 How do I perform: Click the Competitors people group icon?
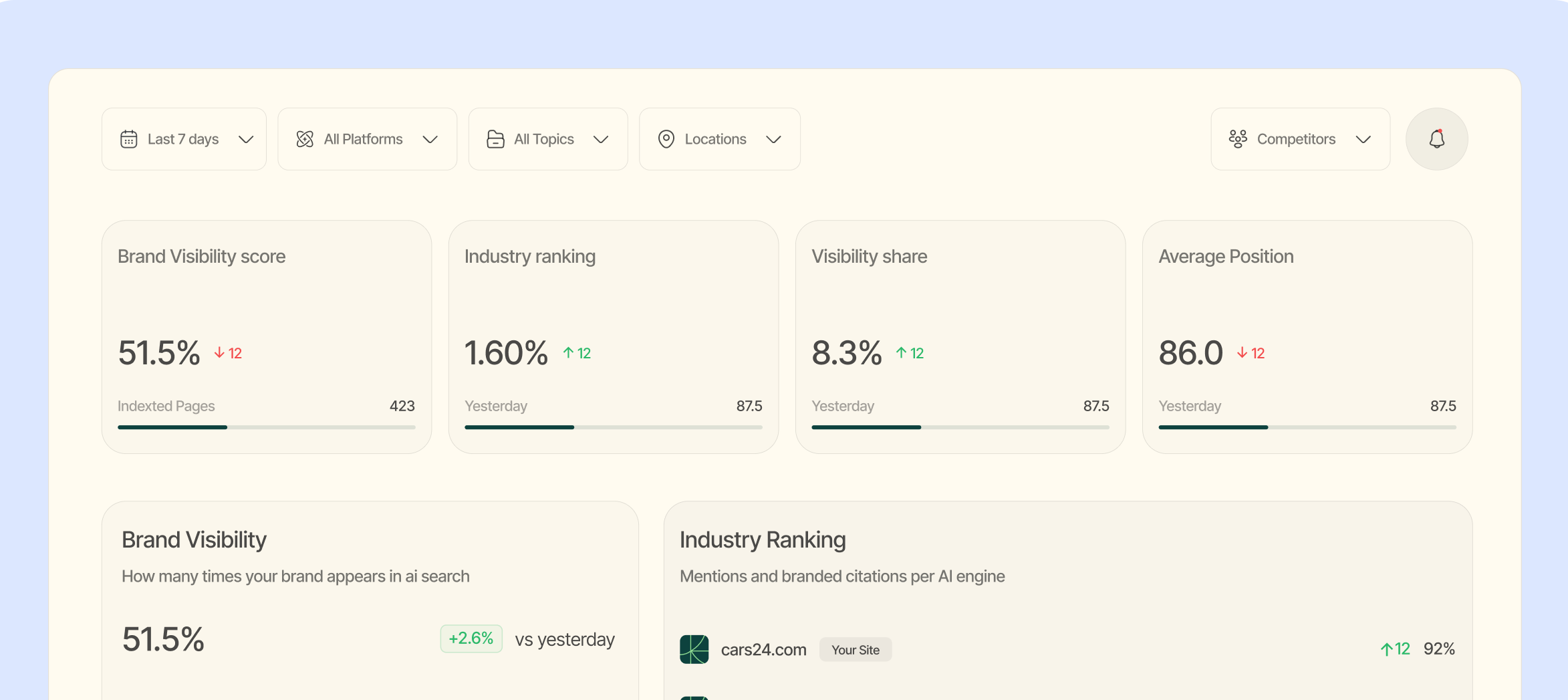1238,139
